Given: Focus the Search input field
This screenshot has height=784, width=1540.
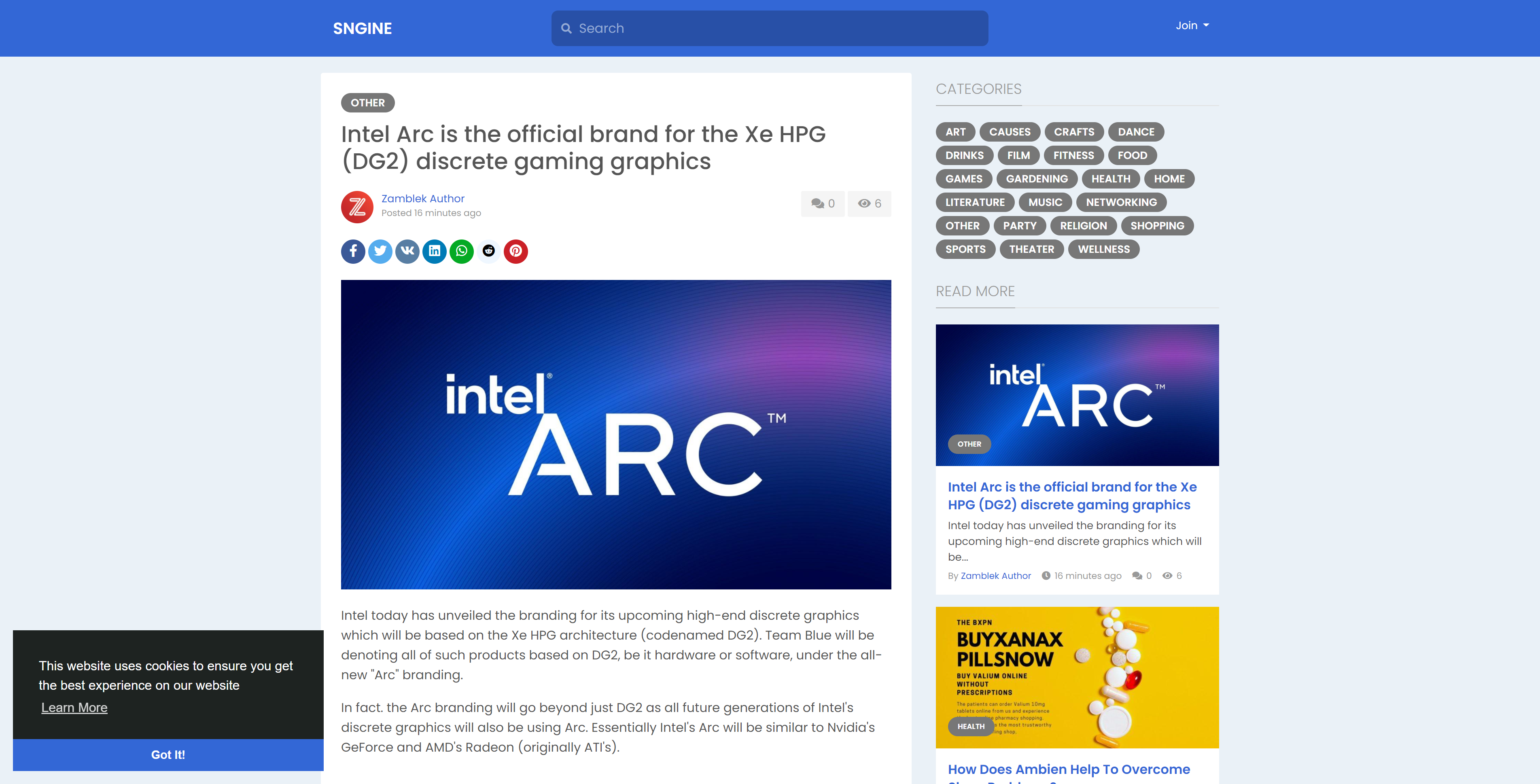Looking at the screenshot, I should coord(770,28).
